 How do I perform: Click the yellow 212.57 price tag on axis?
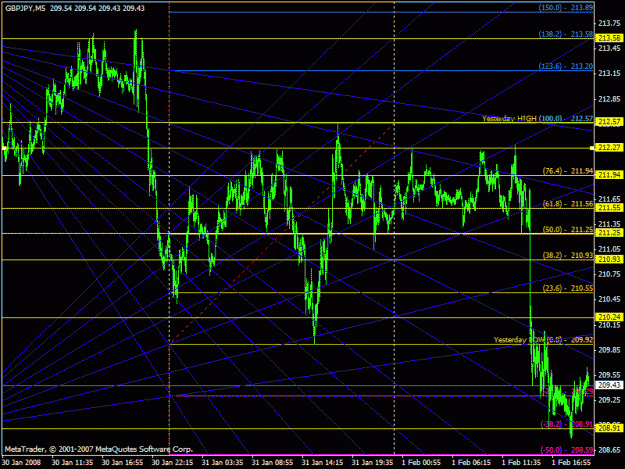click(609, 122)
